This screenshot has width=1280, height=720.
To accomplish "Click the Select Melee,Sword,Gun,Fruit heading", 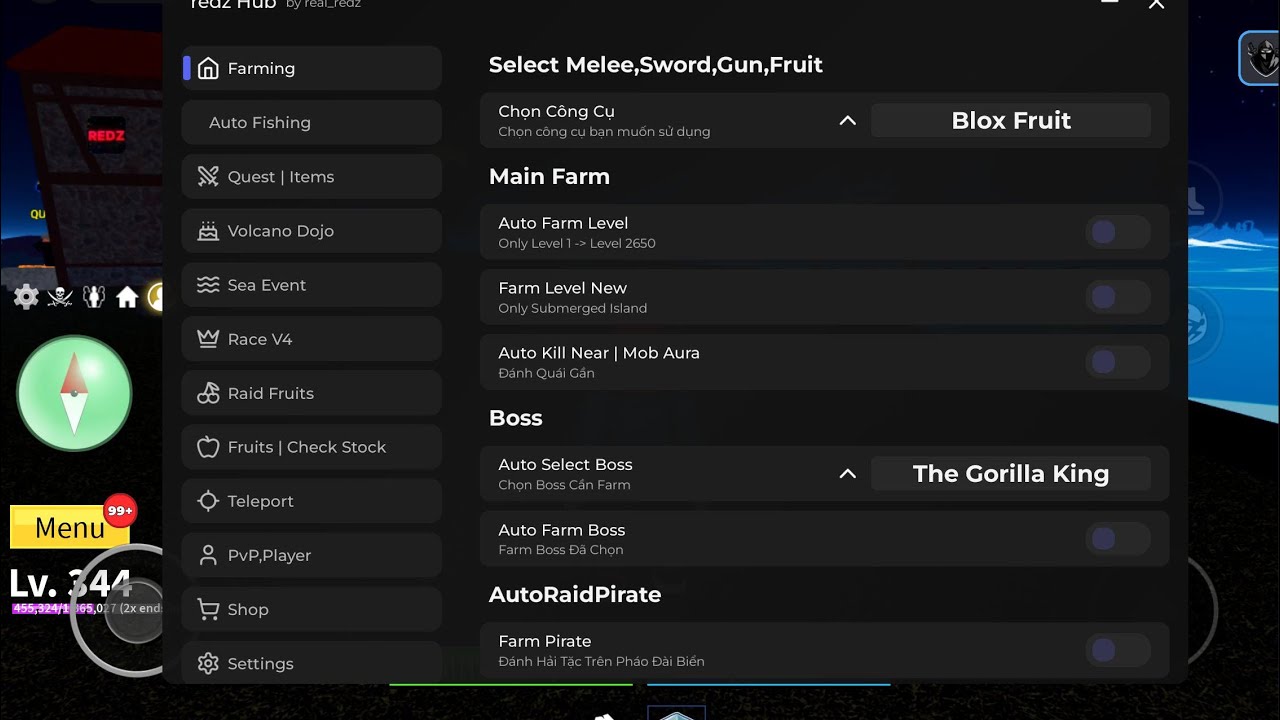I will (656, 65).
